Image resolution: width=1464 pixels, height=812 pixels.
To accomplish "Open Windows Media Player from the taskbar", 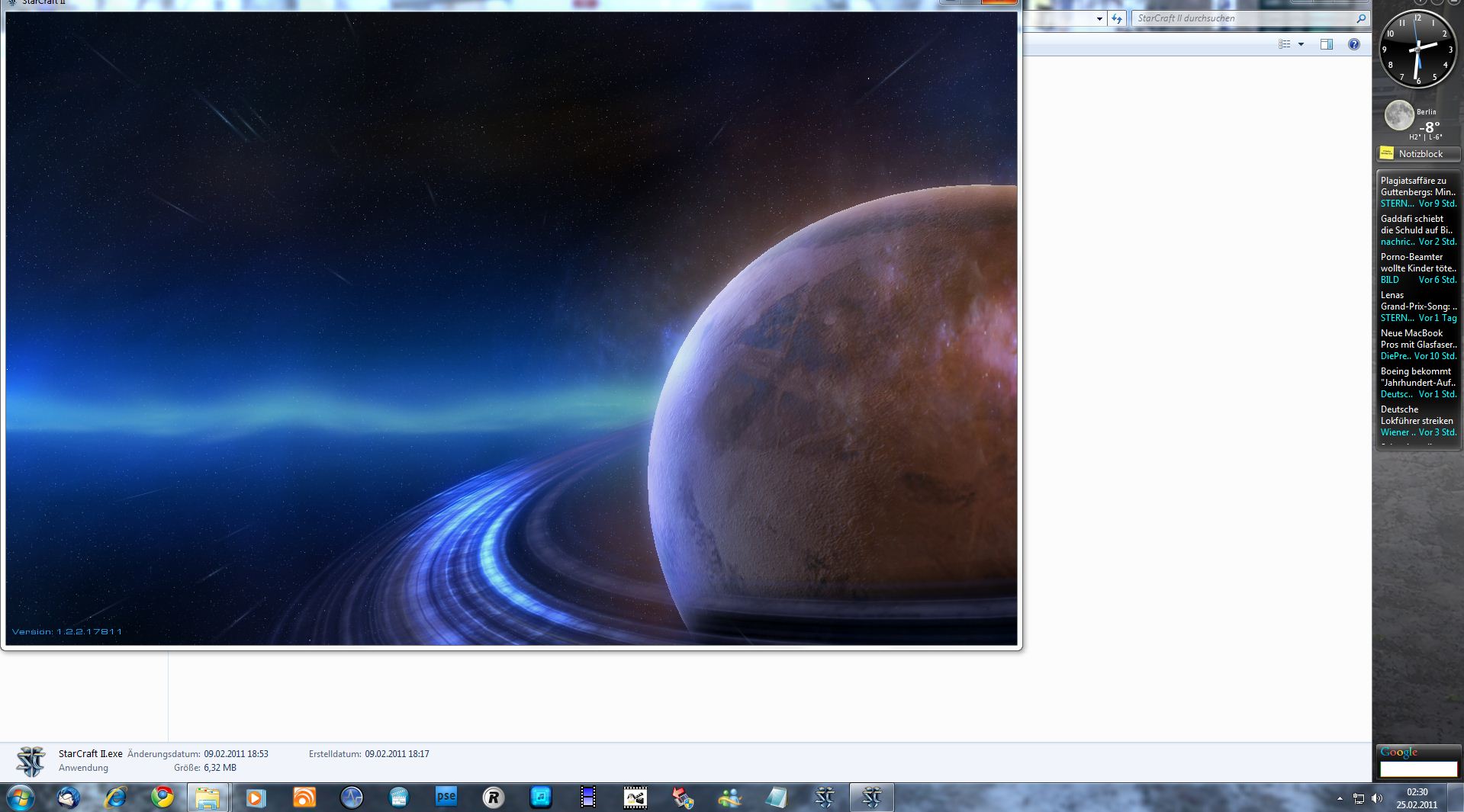I will (x=256, y=798).
